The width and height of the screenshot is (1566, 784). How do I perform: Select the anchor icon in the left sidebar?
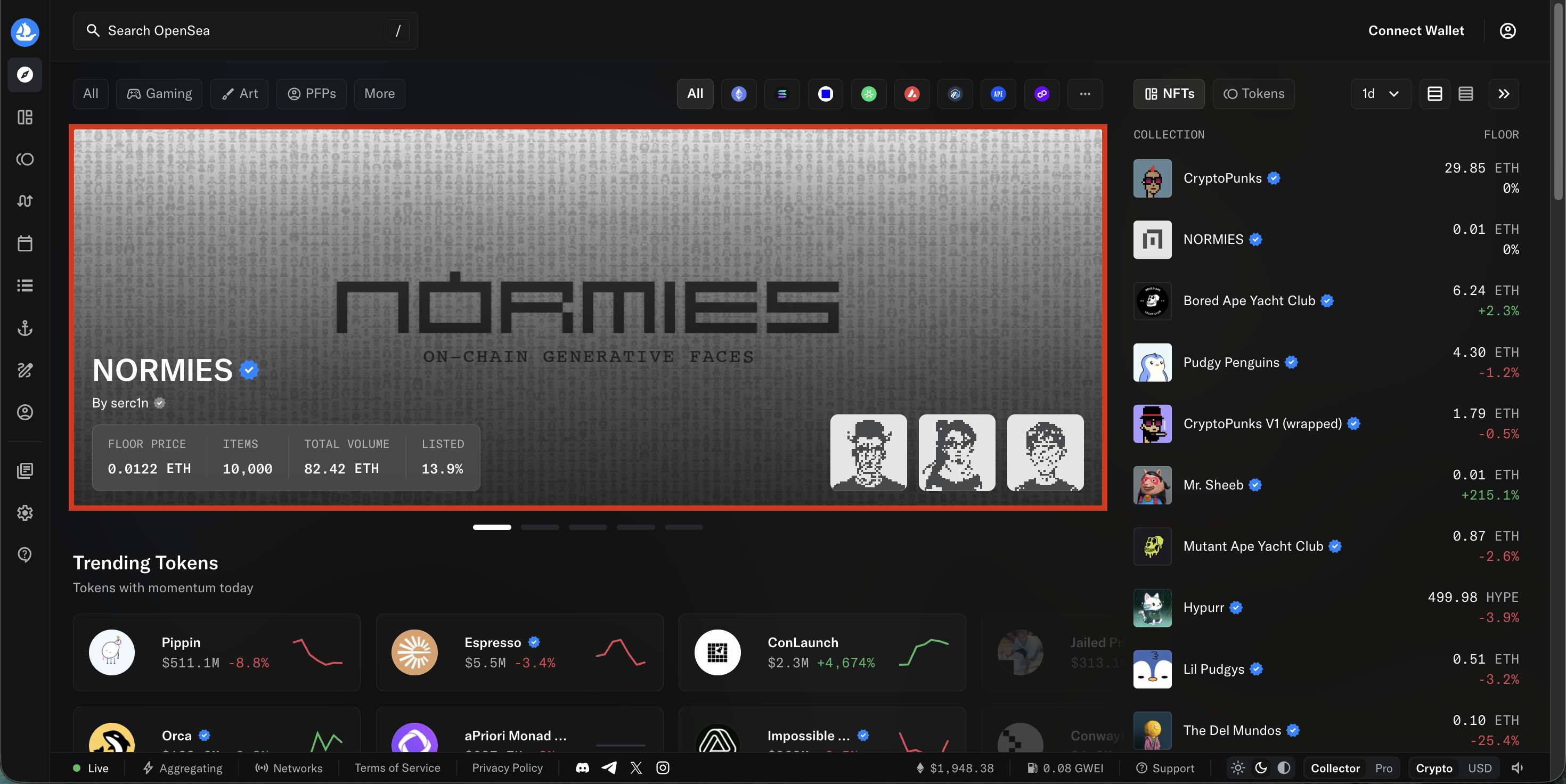[25, 329]
